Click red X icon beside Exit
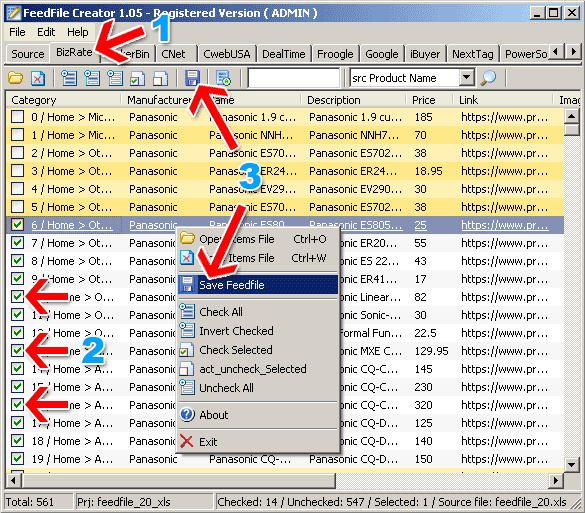The width and height of the screenshot is (585, 513). click(187, 441)
